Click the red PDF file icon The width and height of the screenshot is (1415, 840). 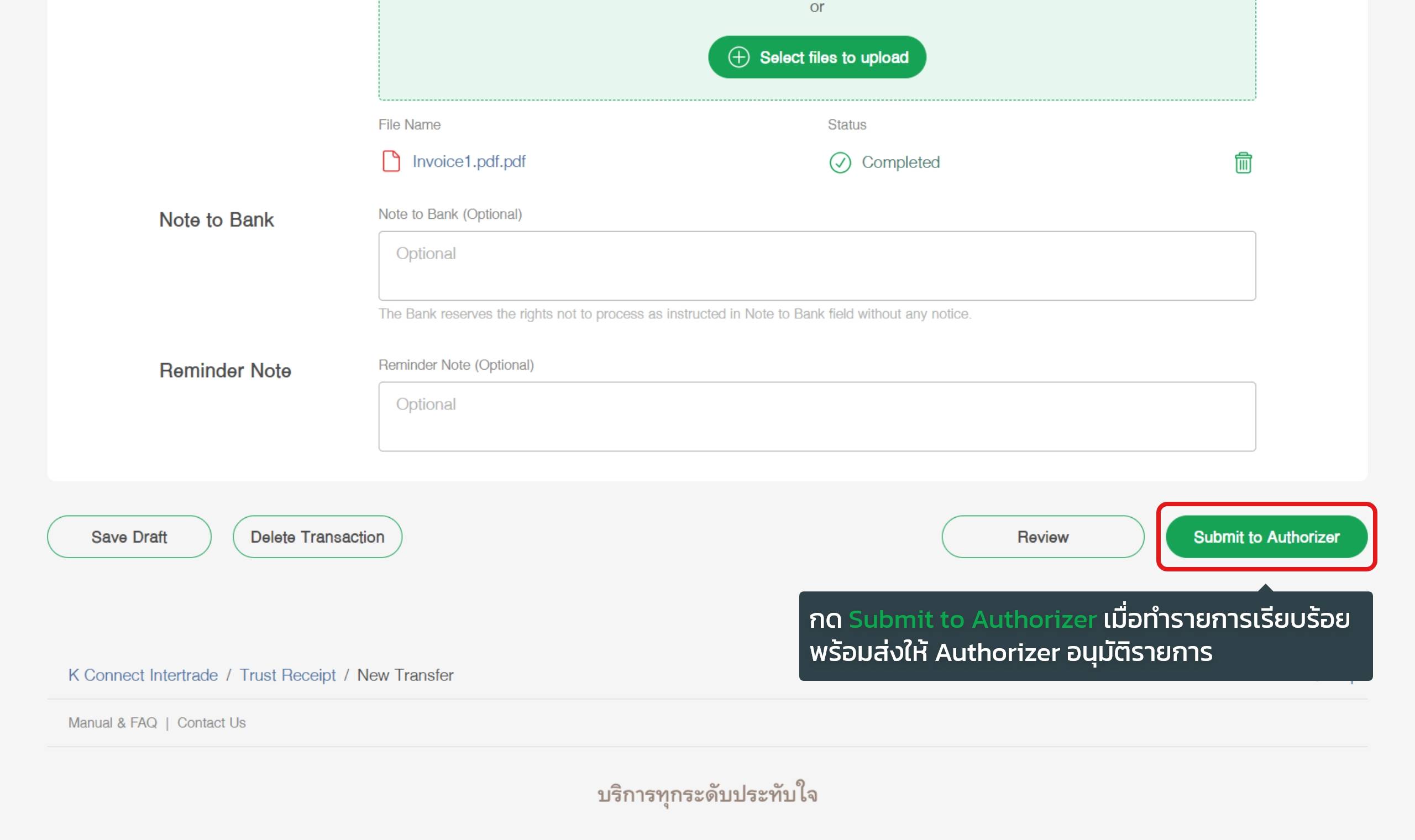pyautogui.click(x=391, y=161)
